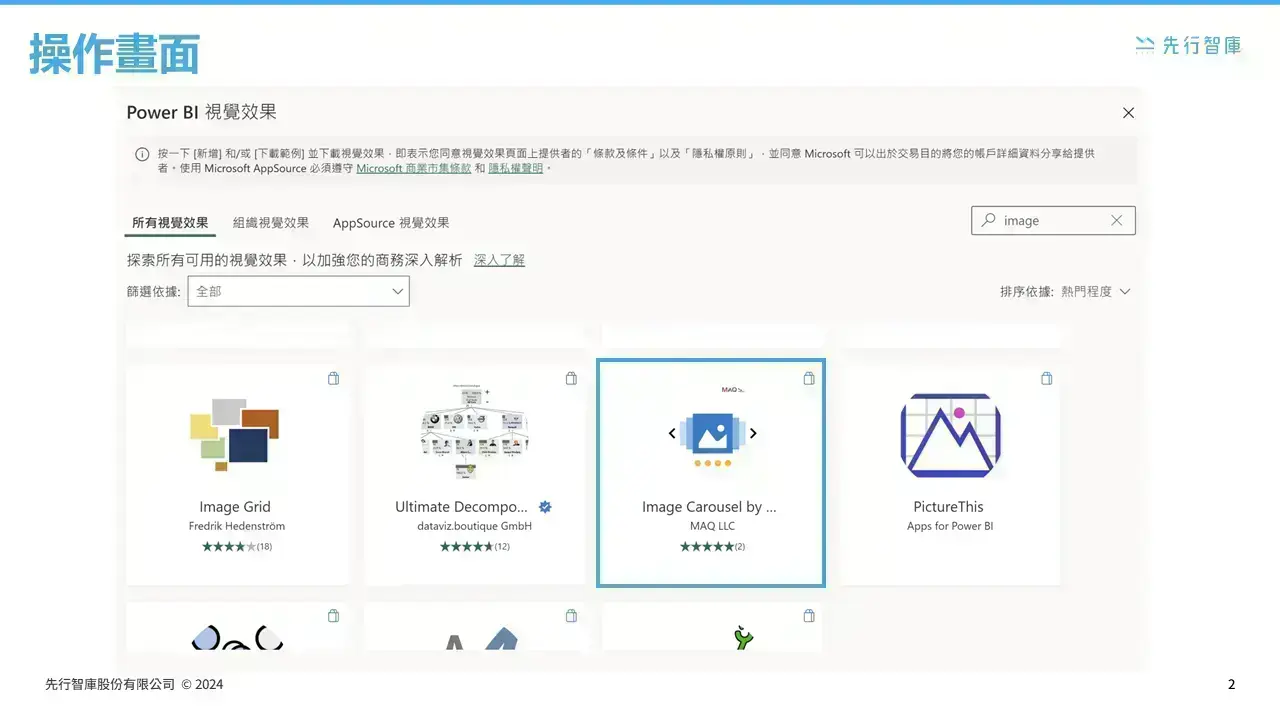Viewport: 1280px width, 720px height.
Task: Click the info icon beside the terms notice
Action: [143, 154]
